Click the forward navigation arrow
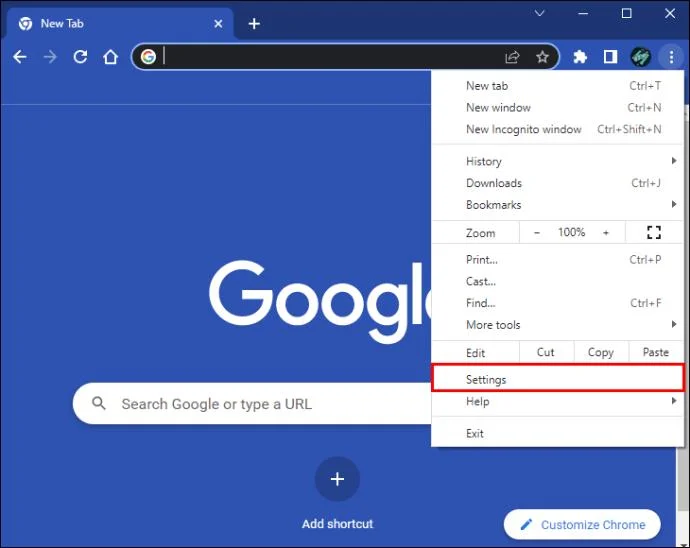This screenshot has width=690, height=548. tap(50, 57)
